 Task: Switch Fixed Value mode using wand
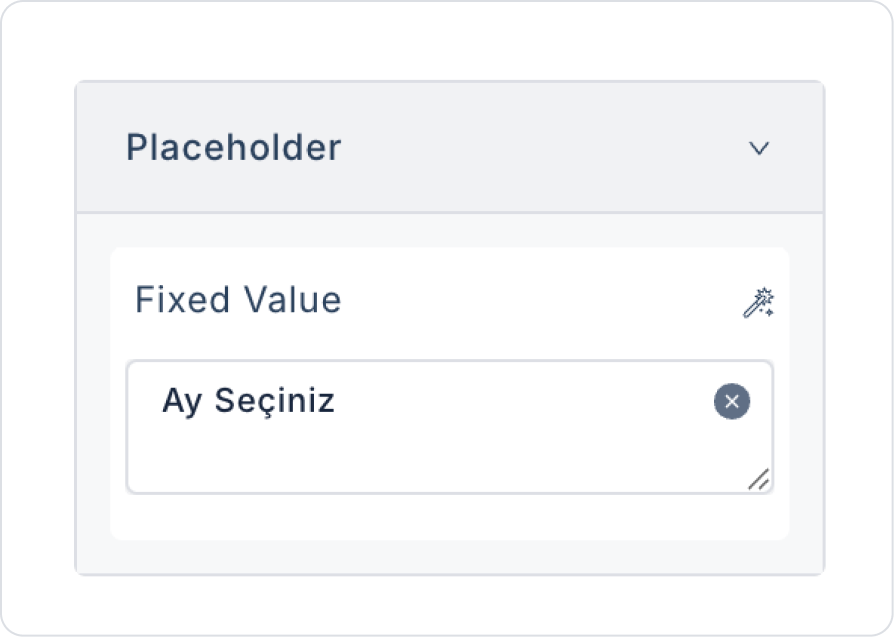[x=759, y=302]
